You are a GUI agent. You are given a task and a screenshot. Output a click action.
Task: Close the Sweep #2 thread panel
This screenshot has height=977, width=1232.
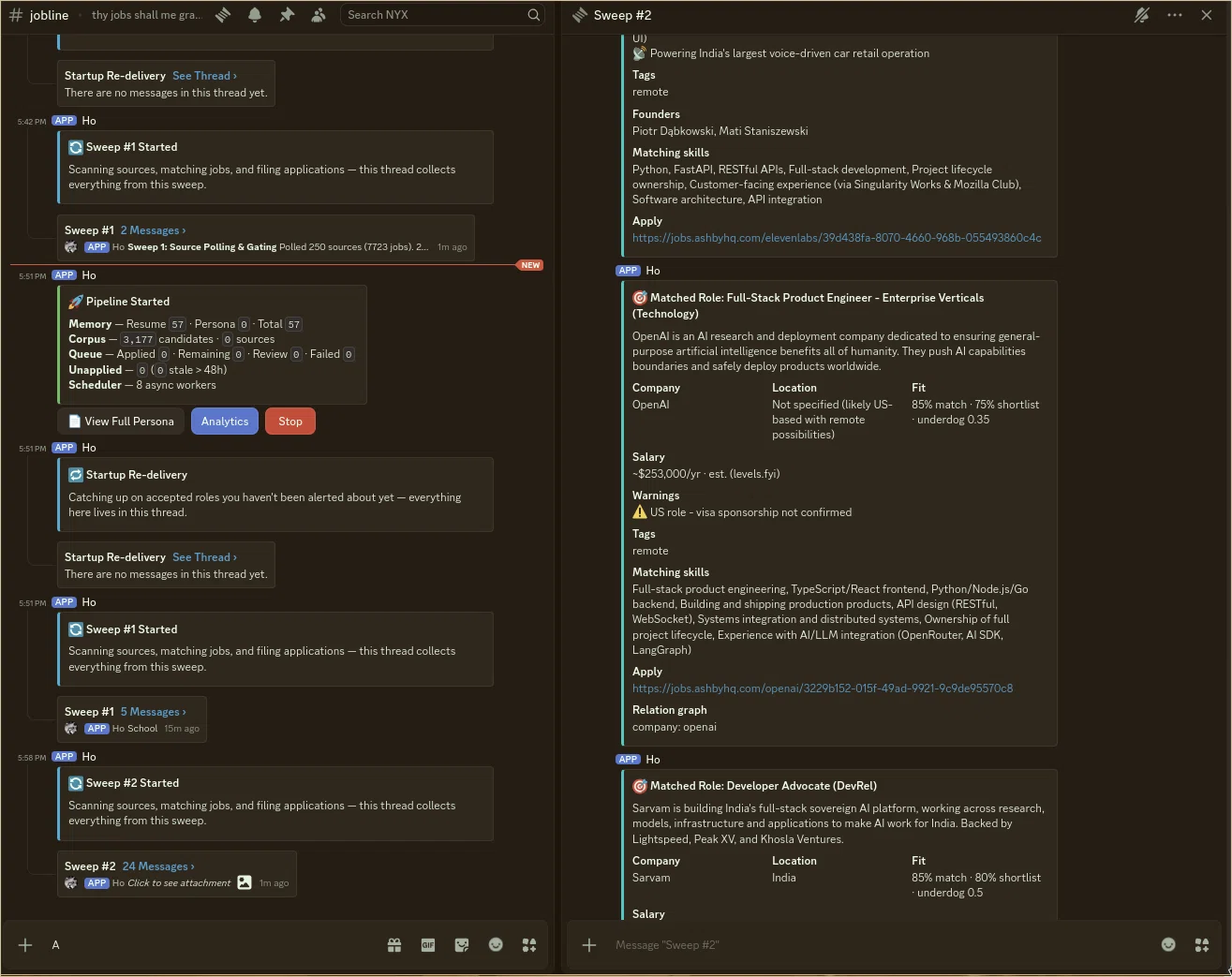1207,15
